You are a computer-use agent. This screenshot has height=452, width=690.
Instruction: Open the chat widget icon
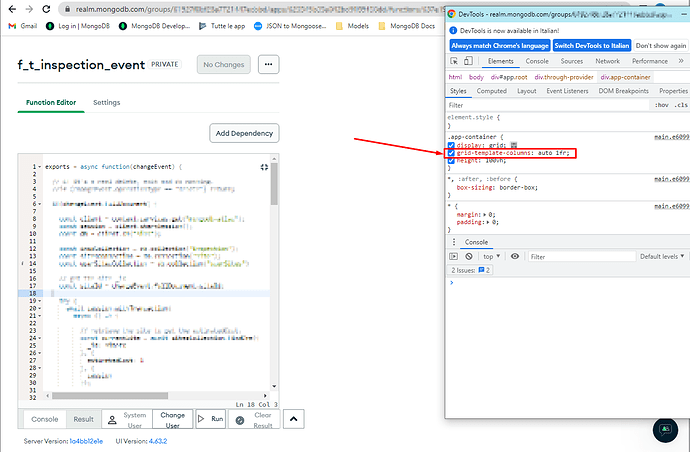coord(664,430)
